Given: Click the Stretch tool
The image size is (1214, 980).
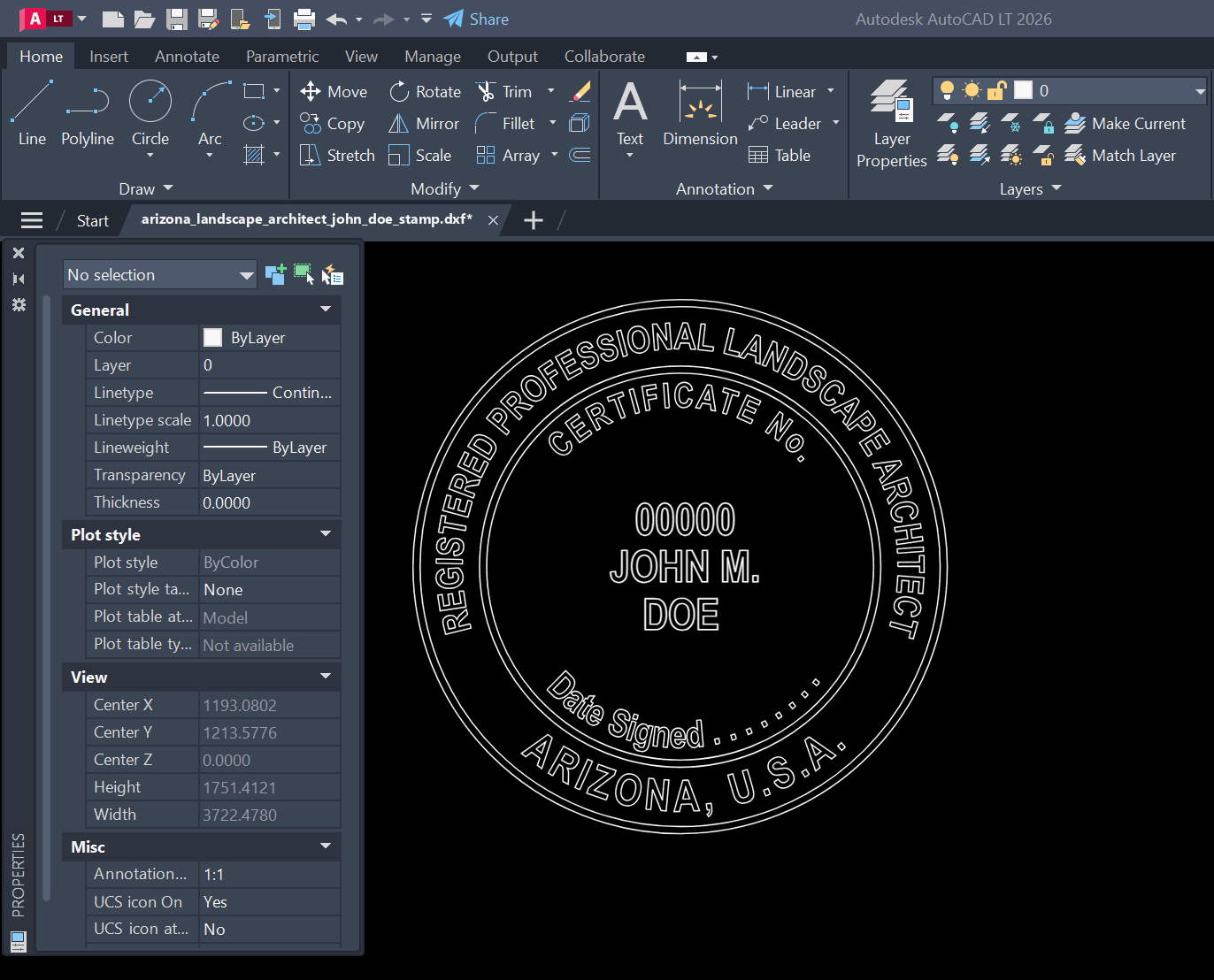Looking at the screenshot, I should coord(337,156).
